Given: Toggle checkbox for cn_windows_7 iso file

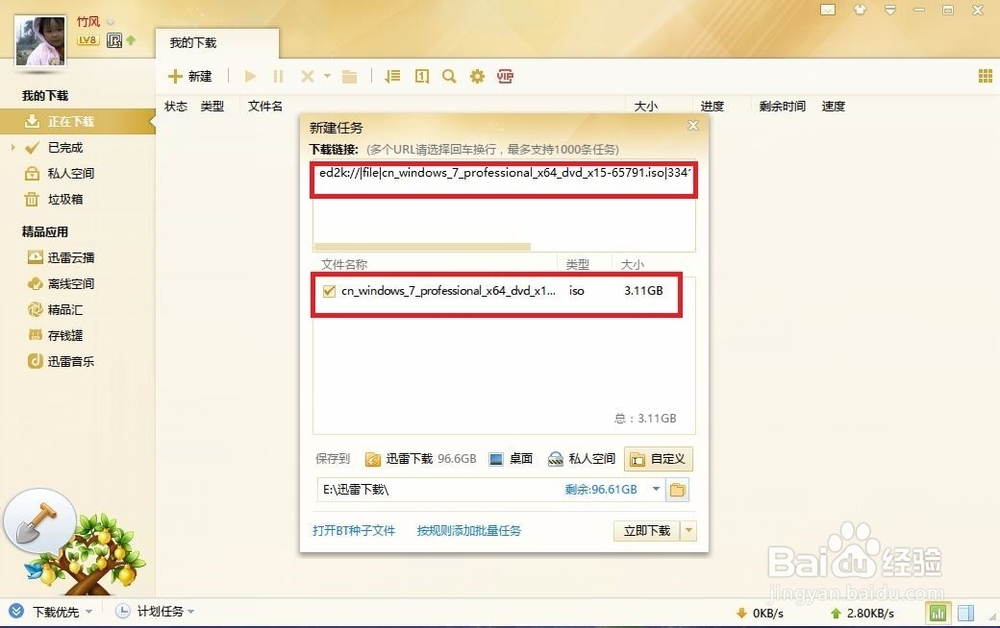Looking at the screenshot, I should pyautogui.click(x=329, y=291).
